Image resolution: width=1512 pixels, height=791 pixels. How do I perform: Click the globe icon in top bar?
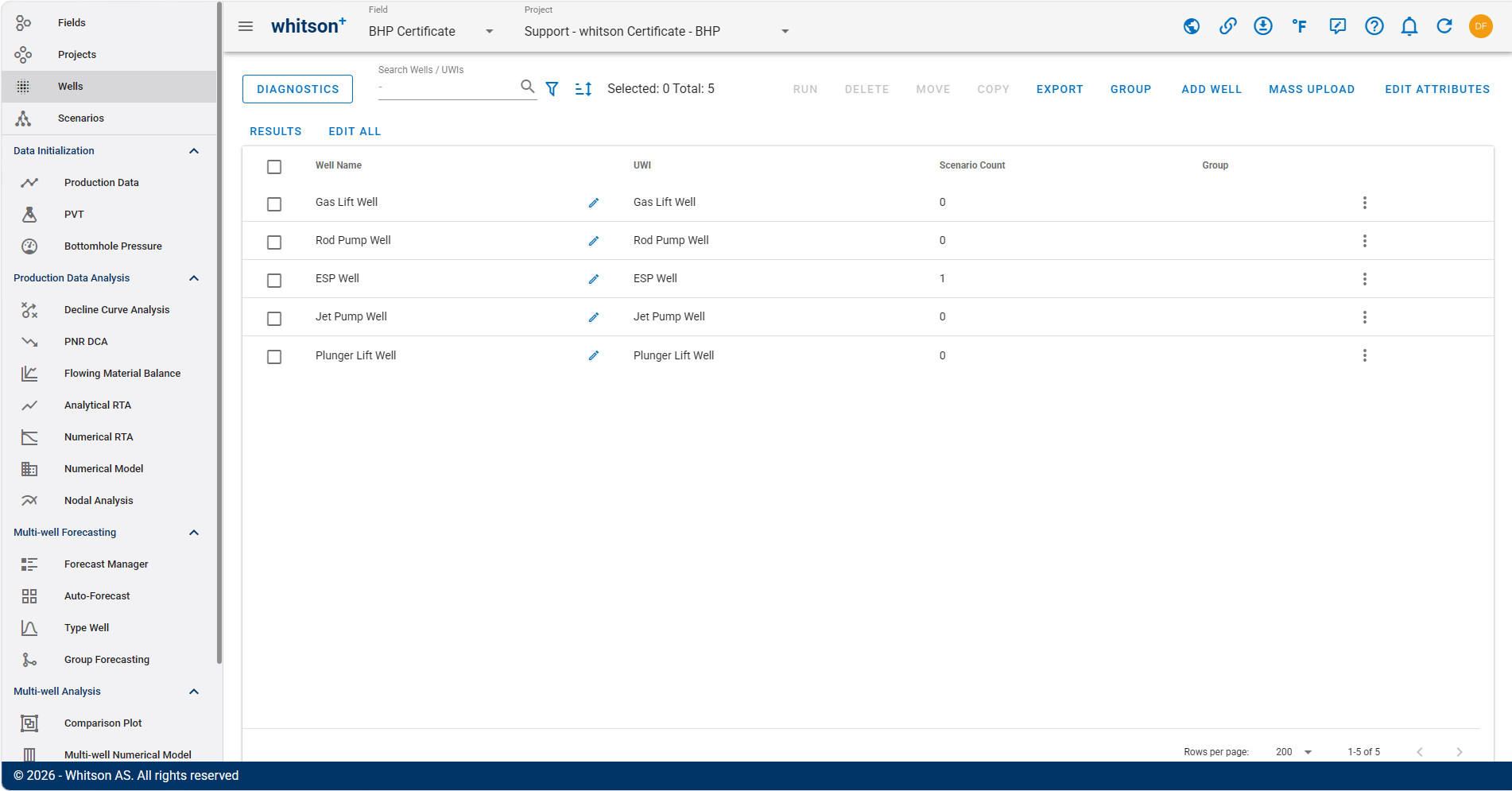(1191, 26)
